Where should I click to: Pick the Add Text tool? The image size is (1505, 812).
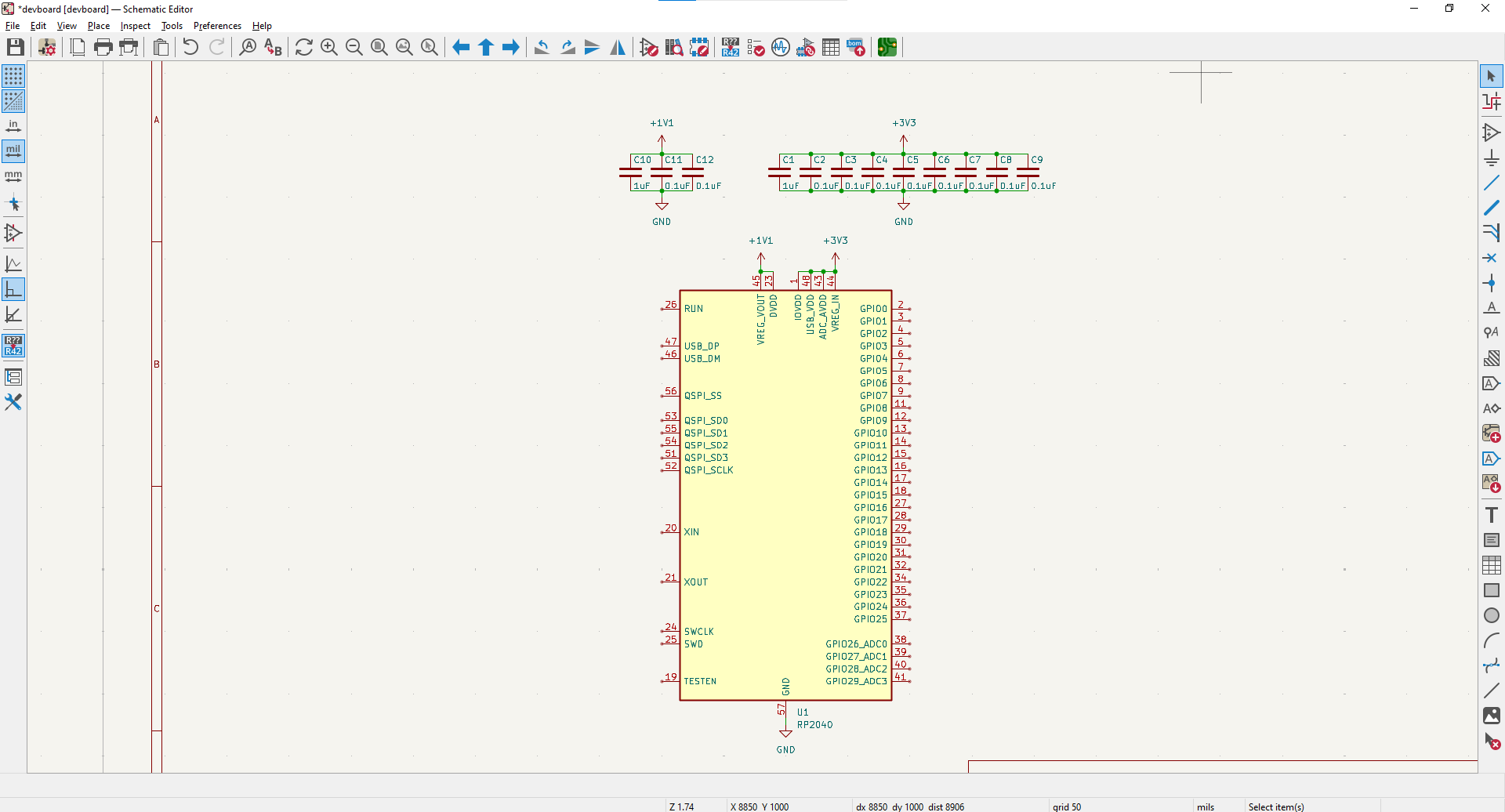coord(1491,515)
